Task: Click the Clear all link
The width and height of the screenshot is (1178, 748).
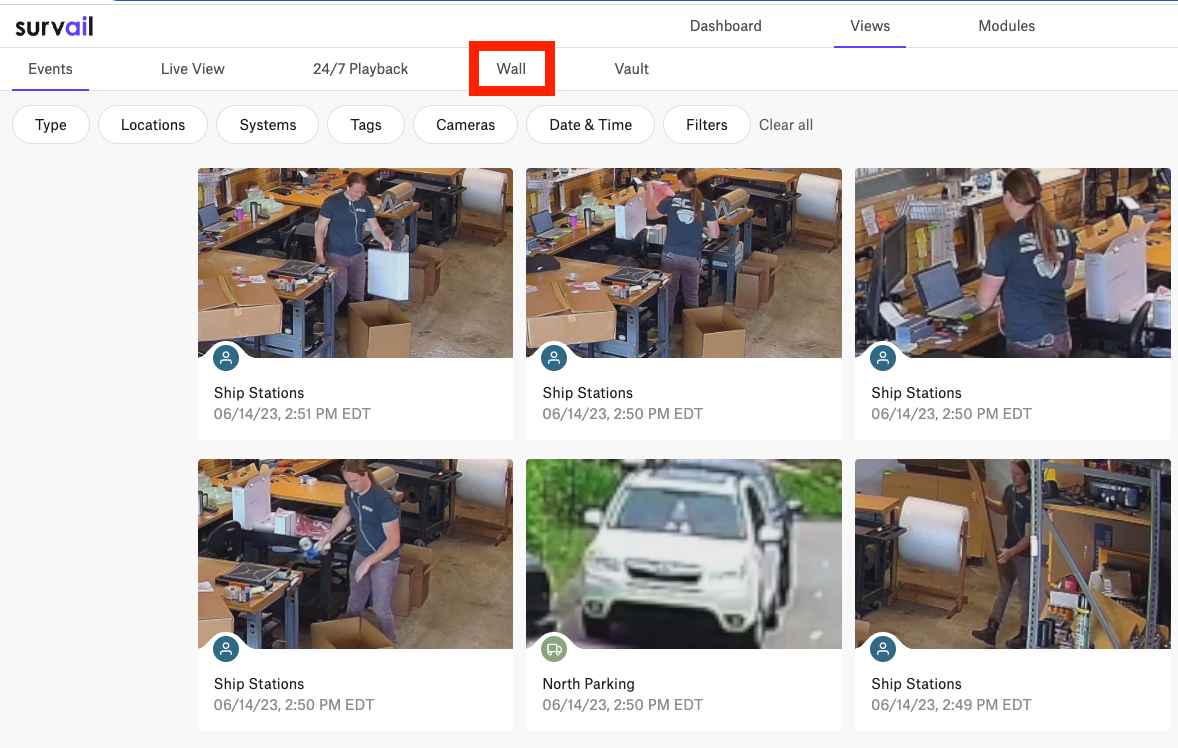Action: (786, 125)
